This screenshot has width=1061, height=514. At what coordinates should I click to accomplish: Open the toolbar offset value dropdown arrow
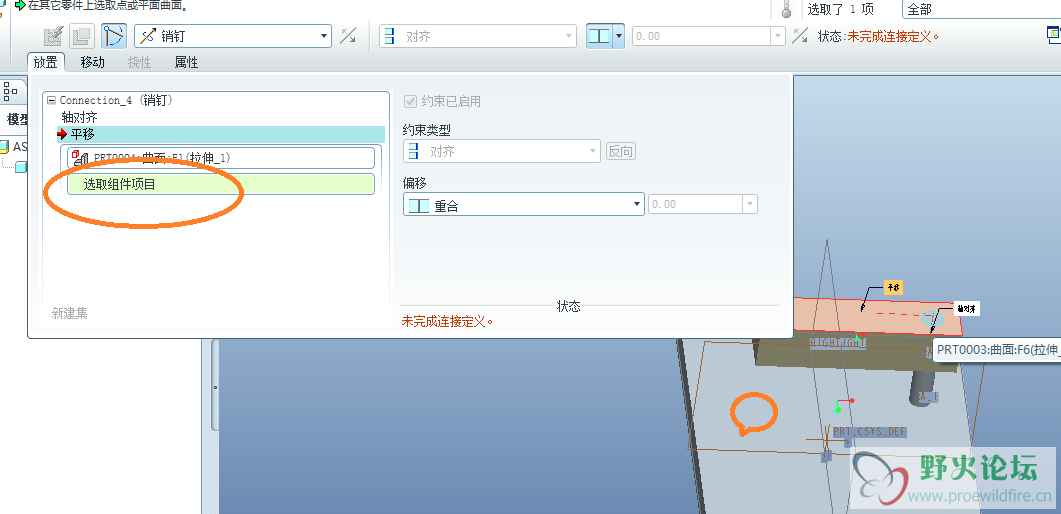click(x=778, y=36)
